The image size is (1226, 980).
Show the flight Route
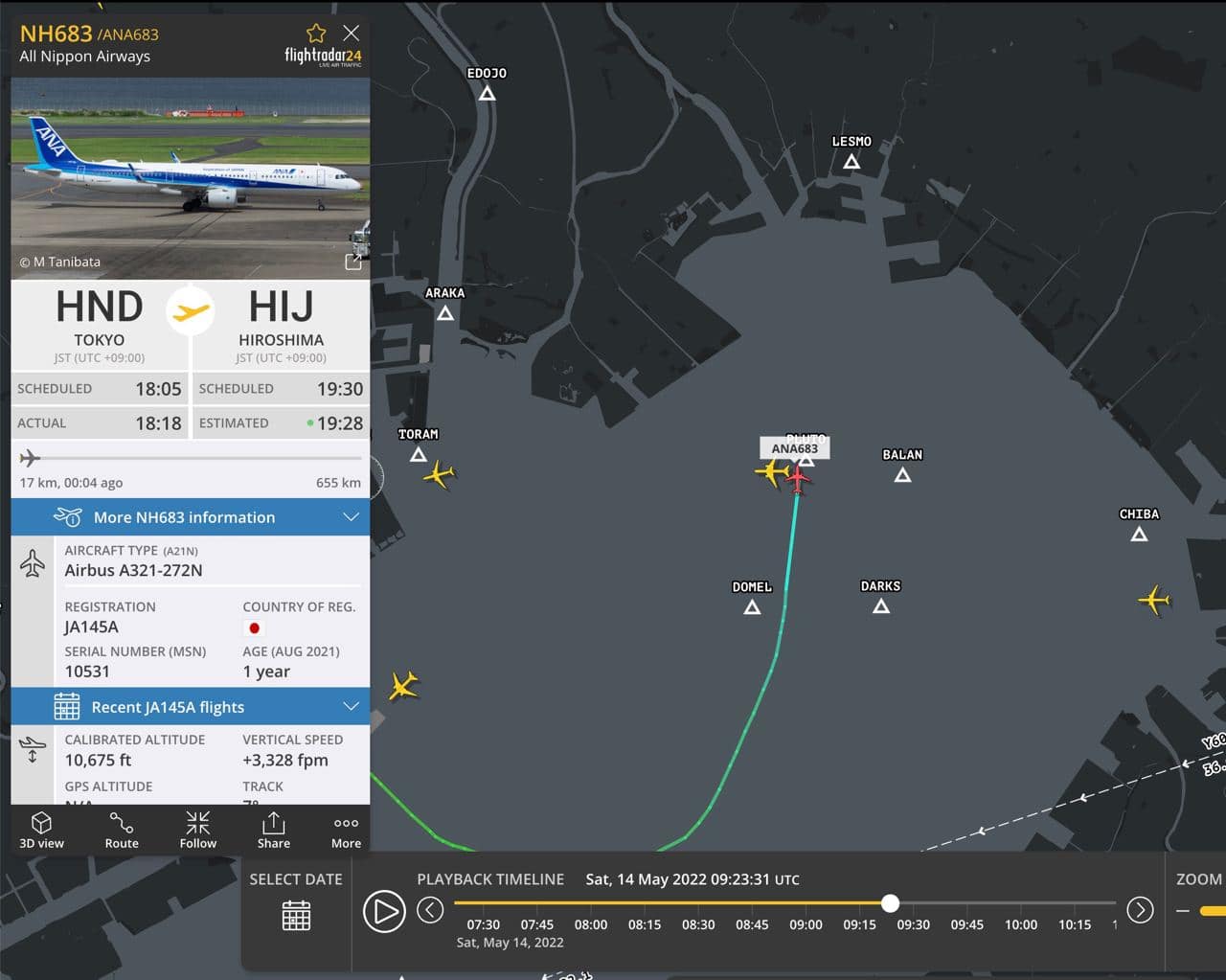[x=122, y=830]
